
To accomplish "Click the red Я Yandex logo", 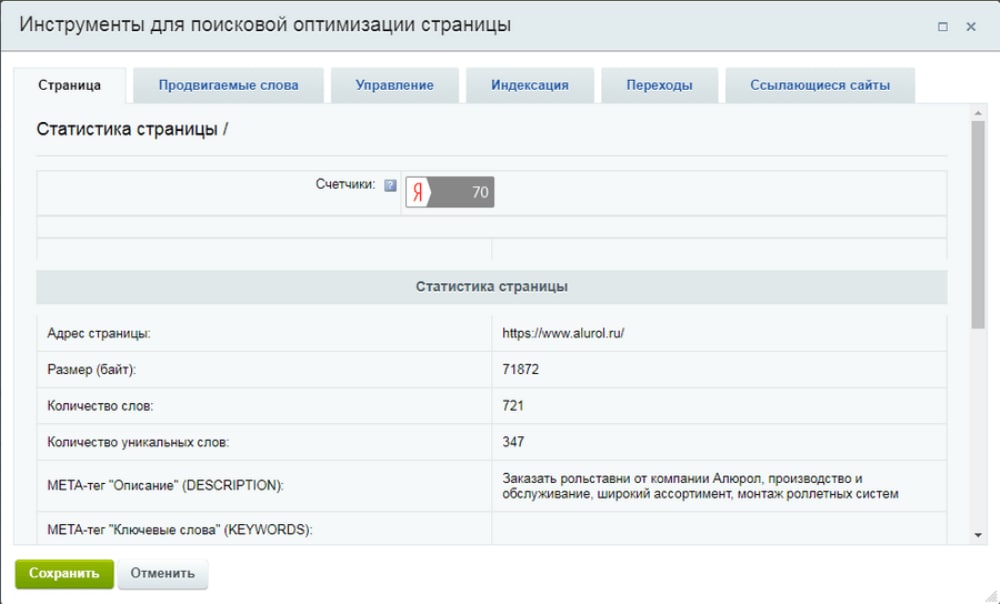I will coord(419,189).
